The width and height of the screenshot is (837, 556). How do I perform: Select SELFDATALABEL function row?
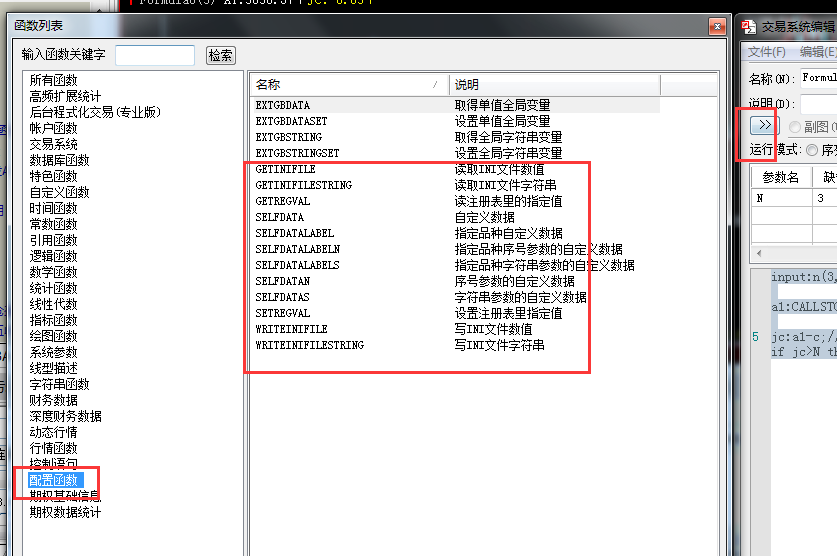click(455, 233)
